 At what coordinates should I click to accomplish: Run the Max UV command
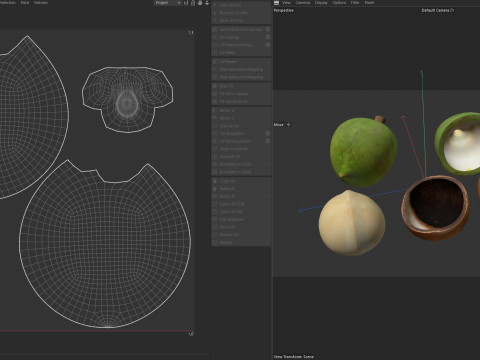pos(241,86)
